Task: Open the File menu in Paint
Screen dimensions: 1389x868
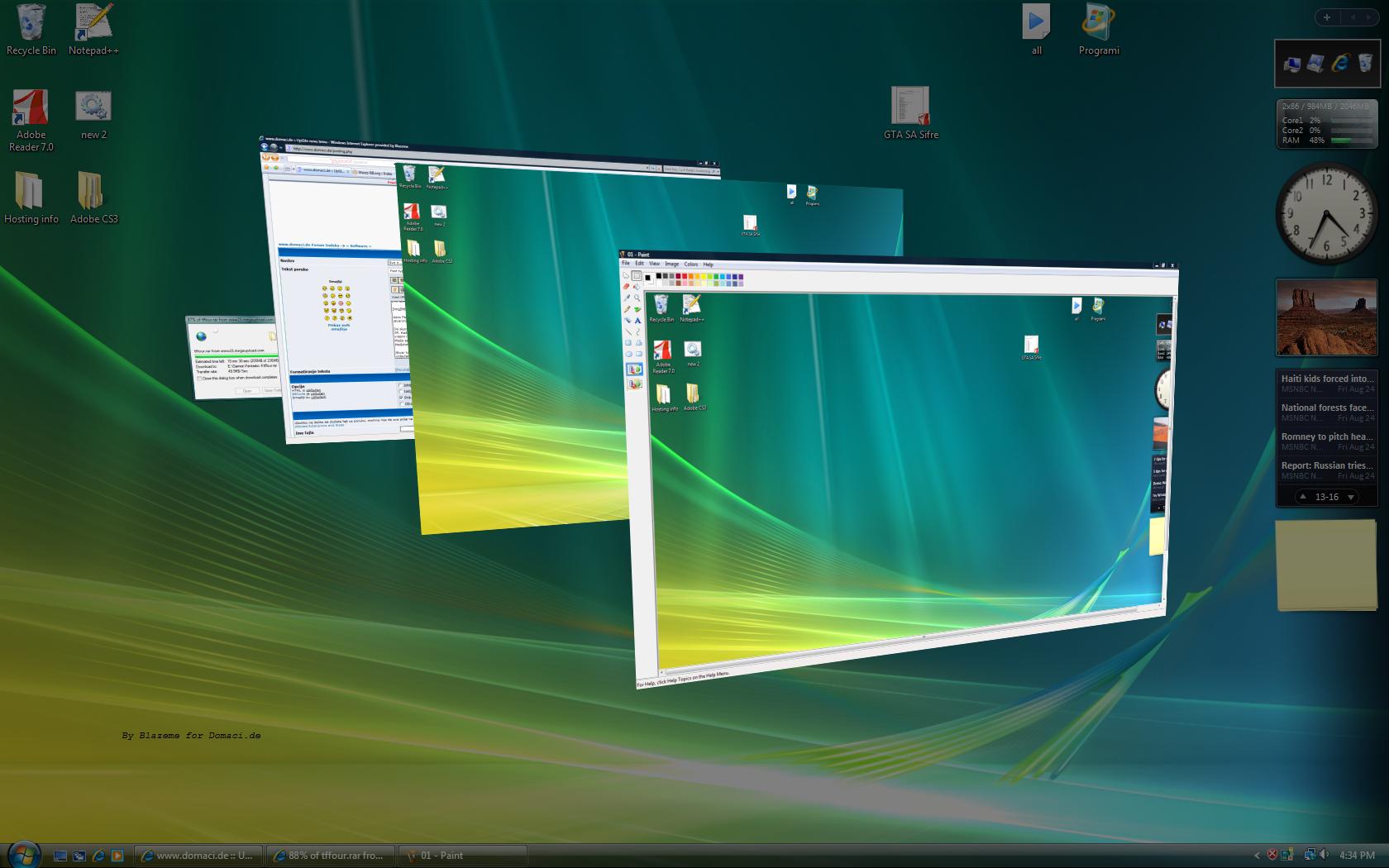Action: pyautogui.click(x=626, y=263)
